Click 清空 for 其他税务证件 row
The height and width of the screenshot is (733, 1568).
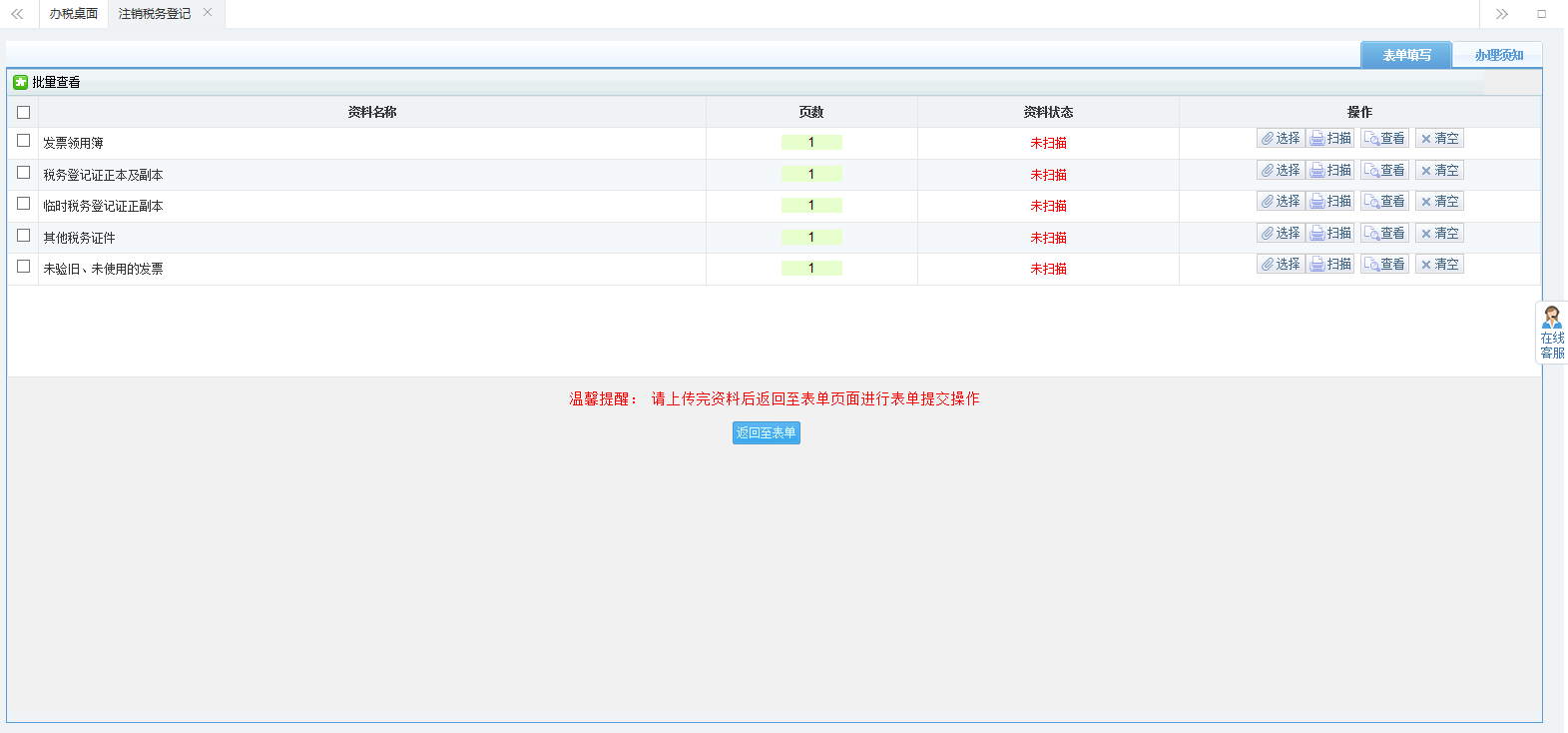click(1439, 234)
